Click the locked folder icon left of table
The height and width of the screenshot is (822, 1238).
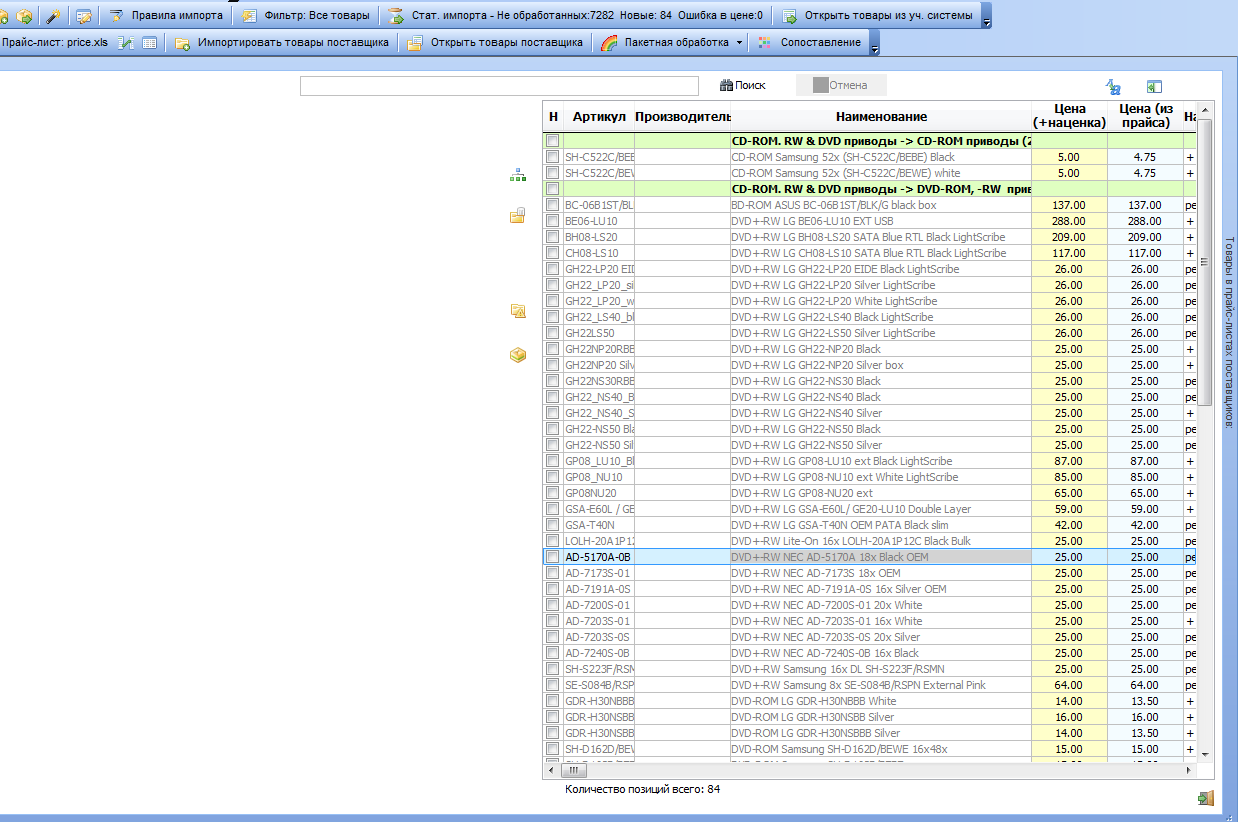[x=518, y=215]
